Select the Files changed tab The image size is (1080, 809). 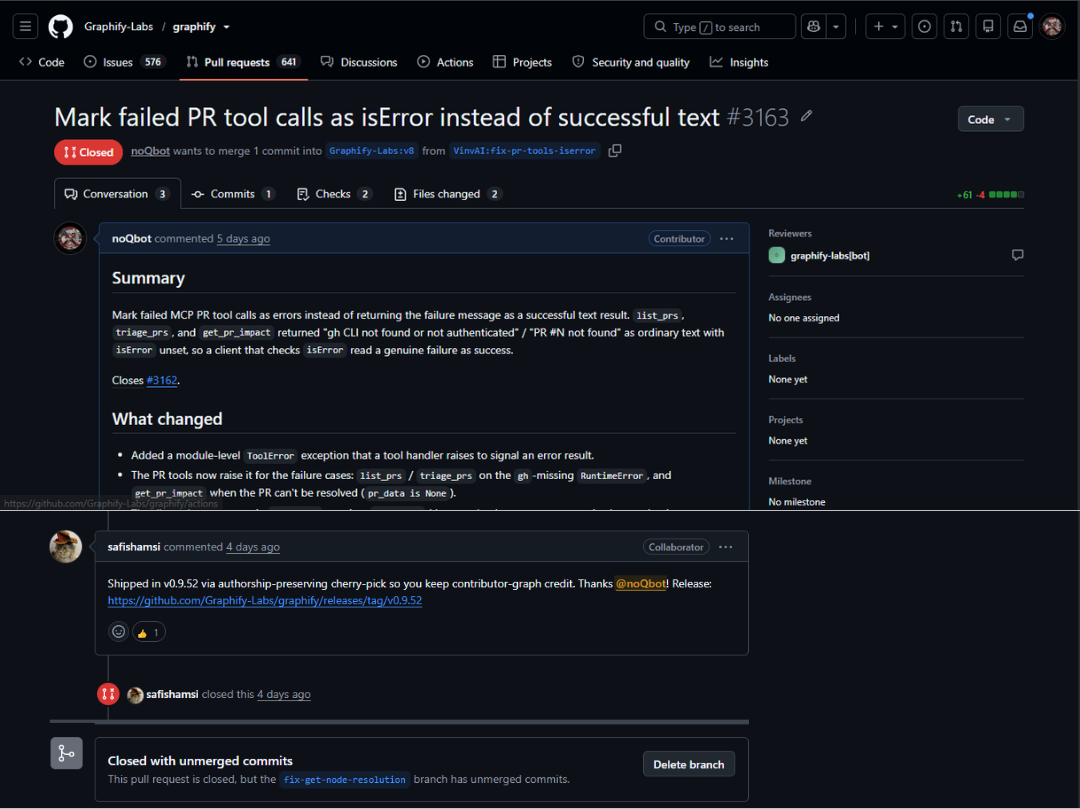point(447,194)
